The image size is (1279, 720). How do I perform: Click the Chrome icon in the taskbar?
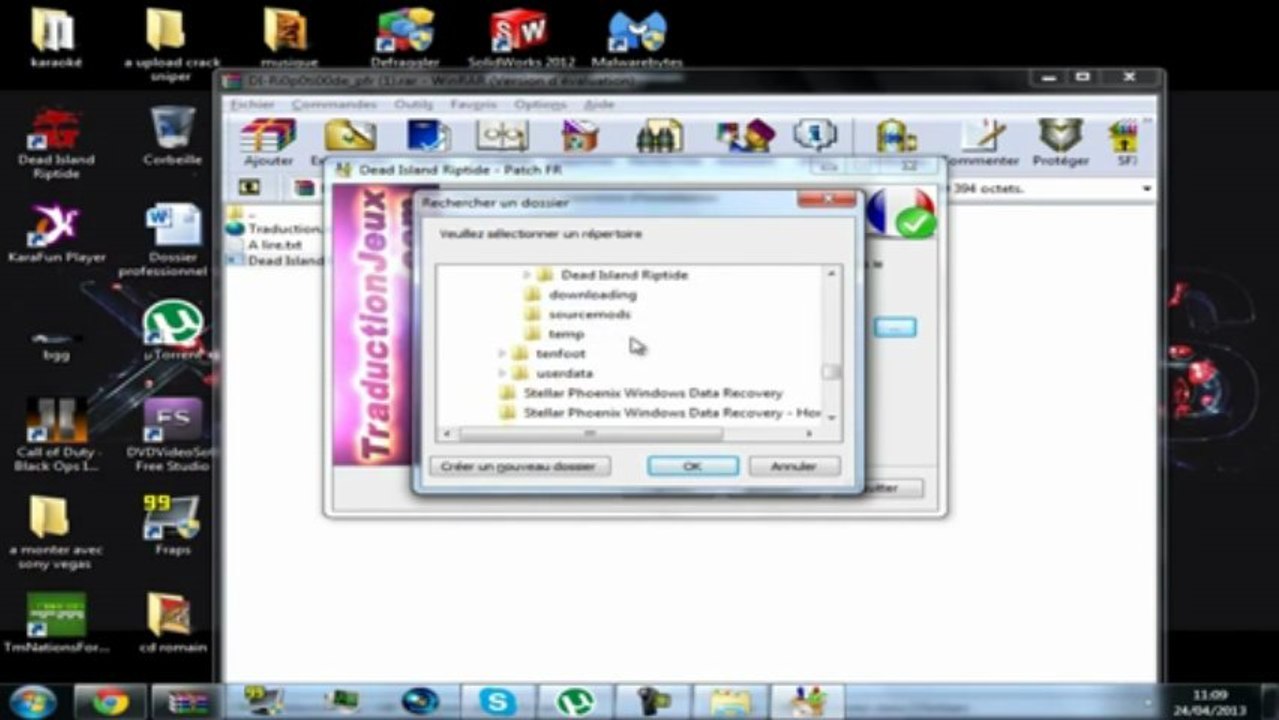pos(110,702)
